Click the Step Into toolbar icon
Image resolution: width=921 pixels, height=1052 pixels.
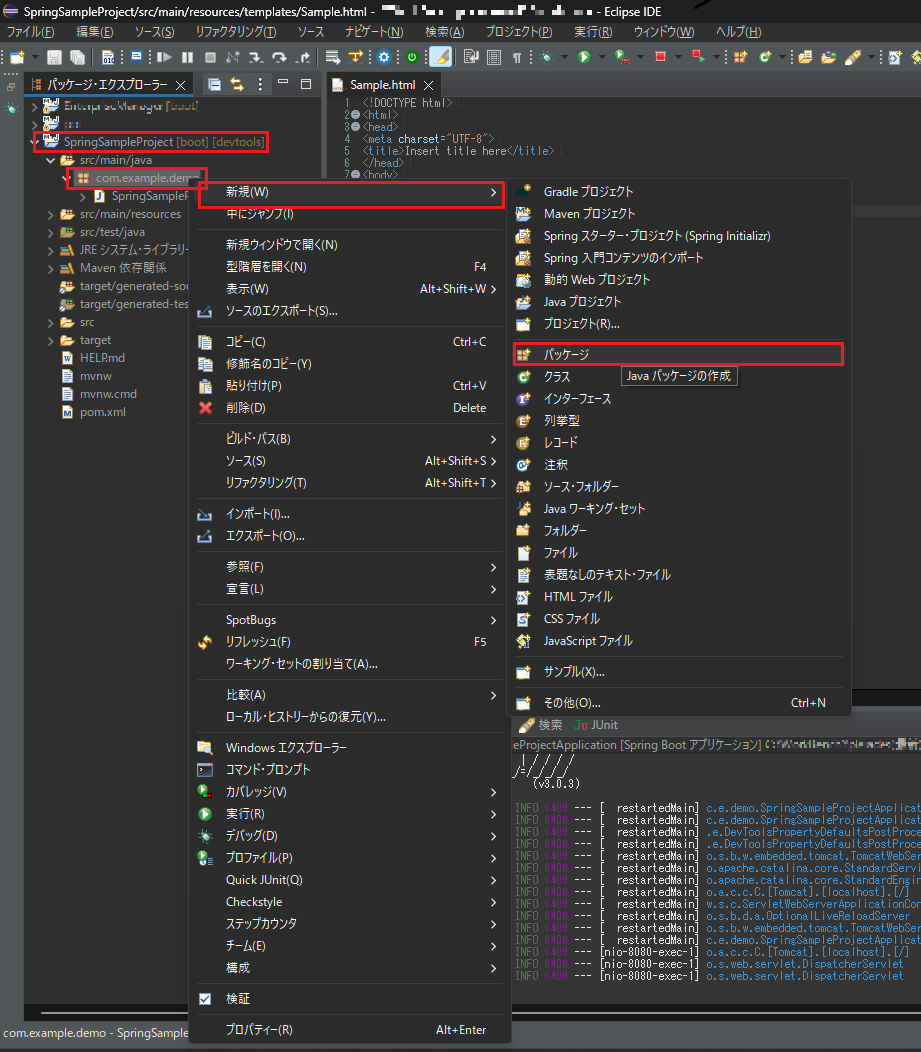point(256,58)
